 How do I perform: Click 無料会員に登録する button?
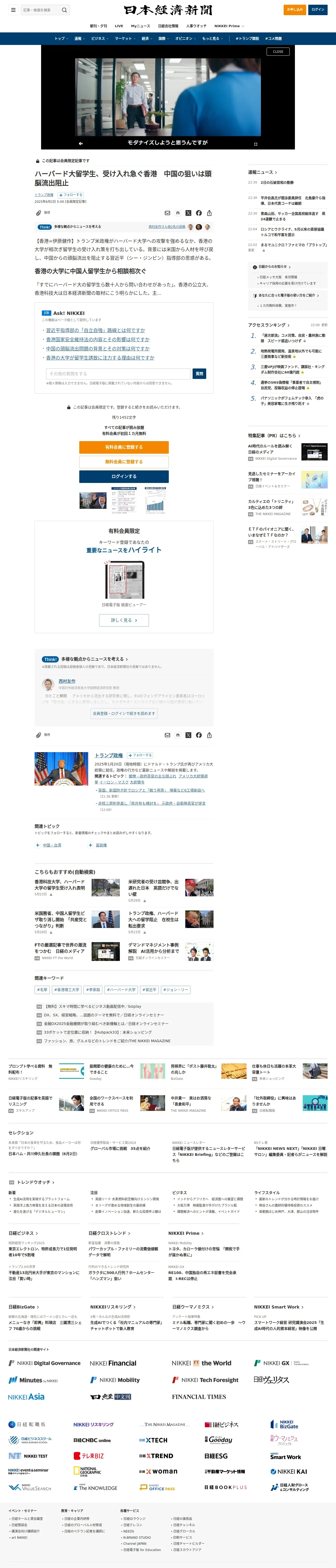pyautogui.click(x=124, y=462)
